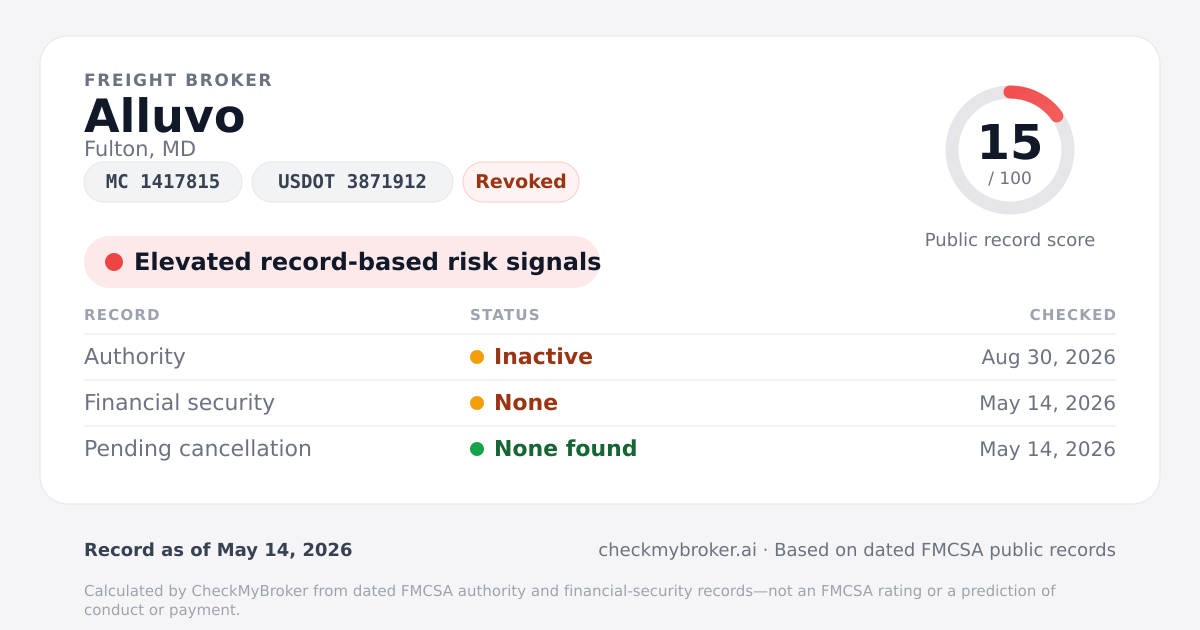Image resolution: width=1200 pixels, height=630 pixels.
Task: Select the USDOT 3871912 badge
Action: click(x=352, y=182)
